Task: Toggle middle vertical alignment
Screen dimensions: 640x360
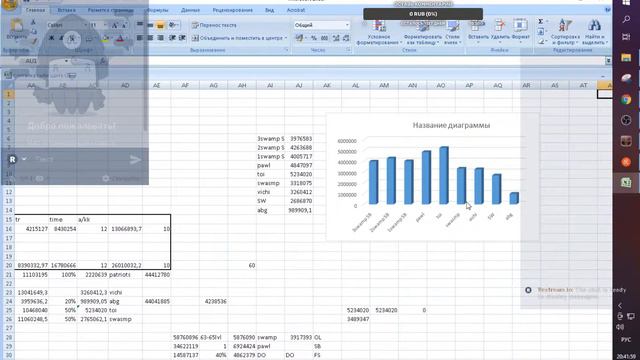Action: [x=150, y=25]
